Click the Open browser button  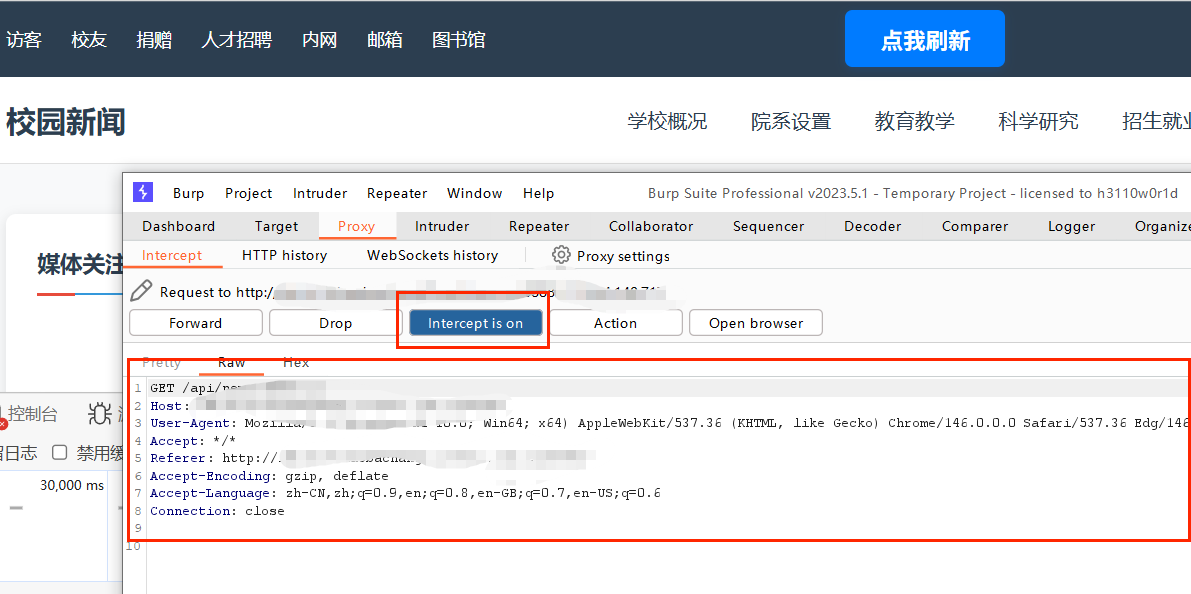coord(756,323)
